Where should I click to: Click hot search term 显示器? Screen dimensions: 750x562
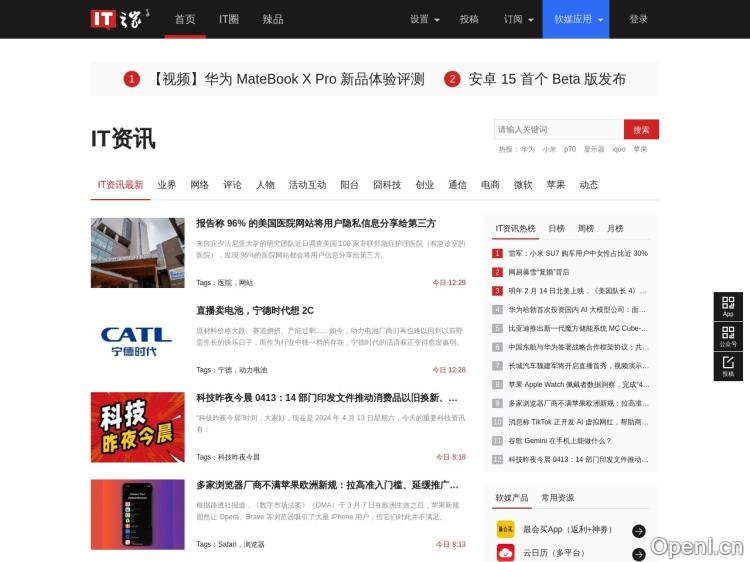594,149
